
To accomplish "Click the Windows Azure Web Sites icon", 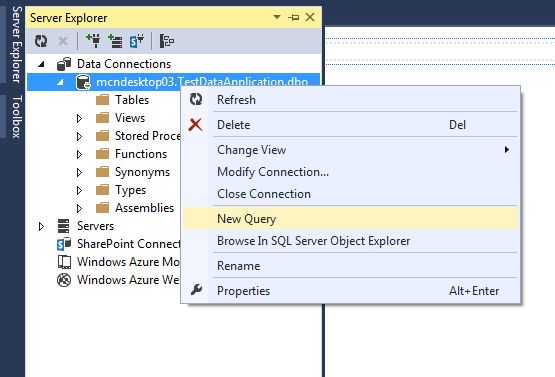I will [x=64, y=280].
